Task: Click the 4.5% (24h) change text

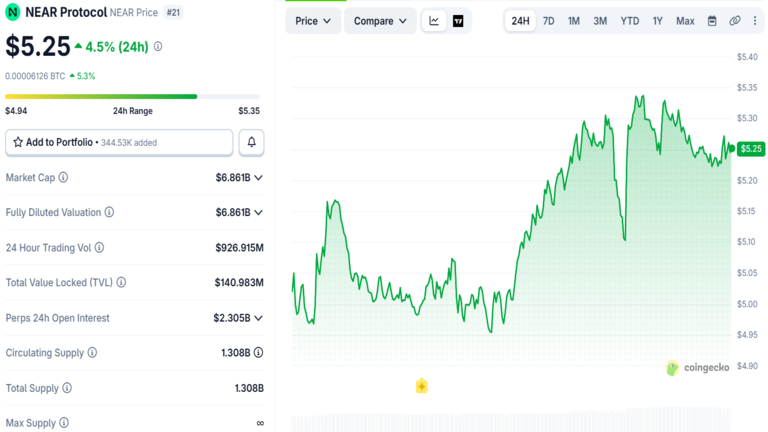Action: click(x=117, y=47)
